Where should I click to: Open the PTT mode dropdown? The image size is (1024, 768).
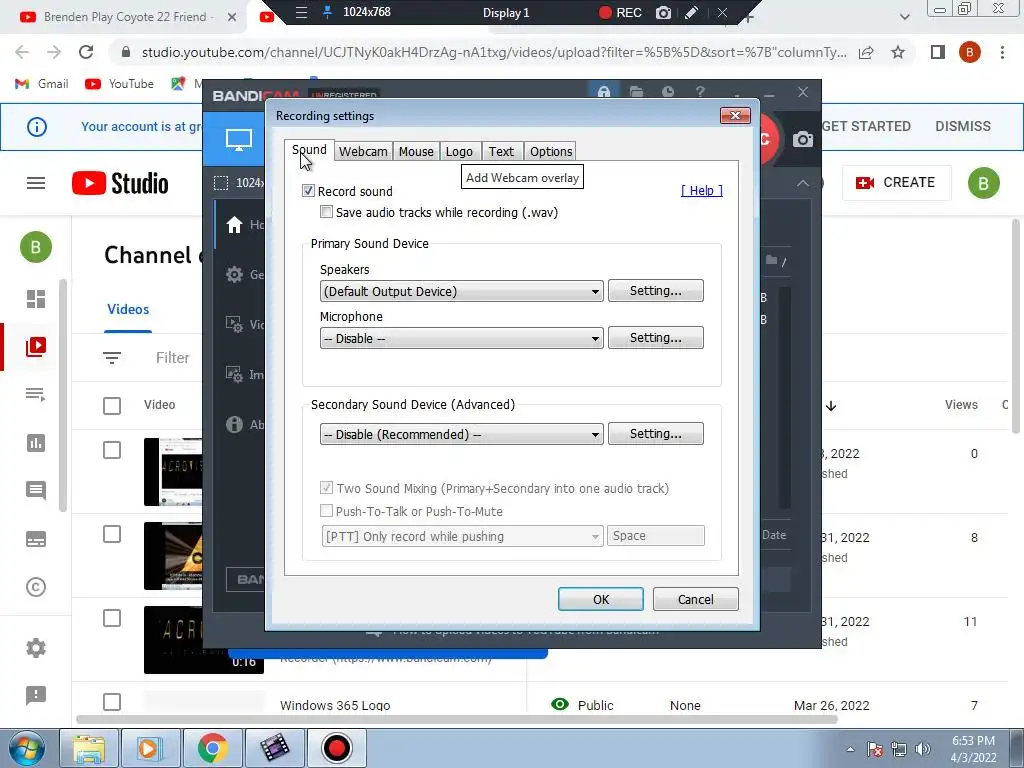[x=462, y=536]
